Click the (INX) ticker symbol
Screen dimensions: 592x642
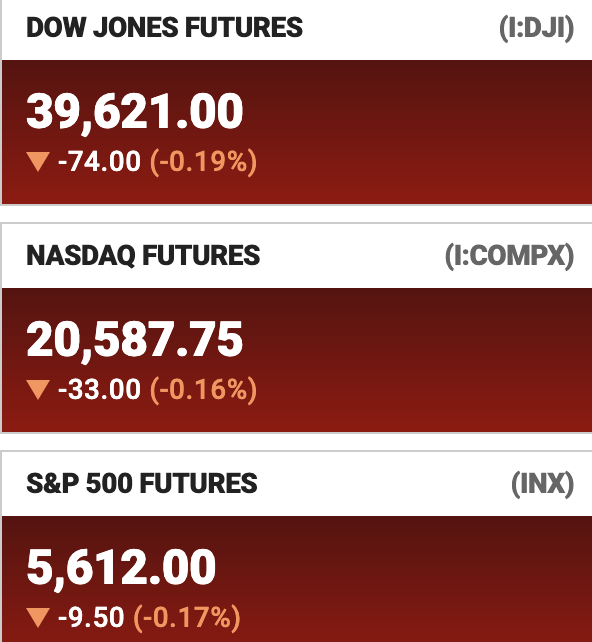pyautogui.click(x=542, y=484)
